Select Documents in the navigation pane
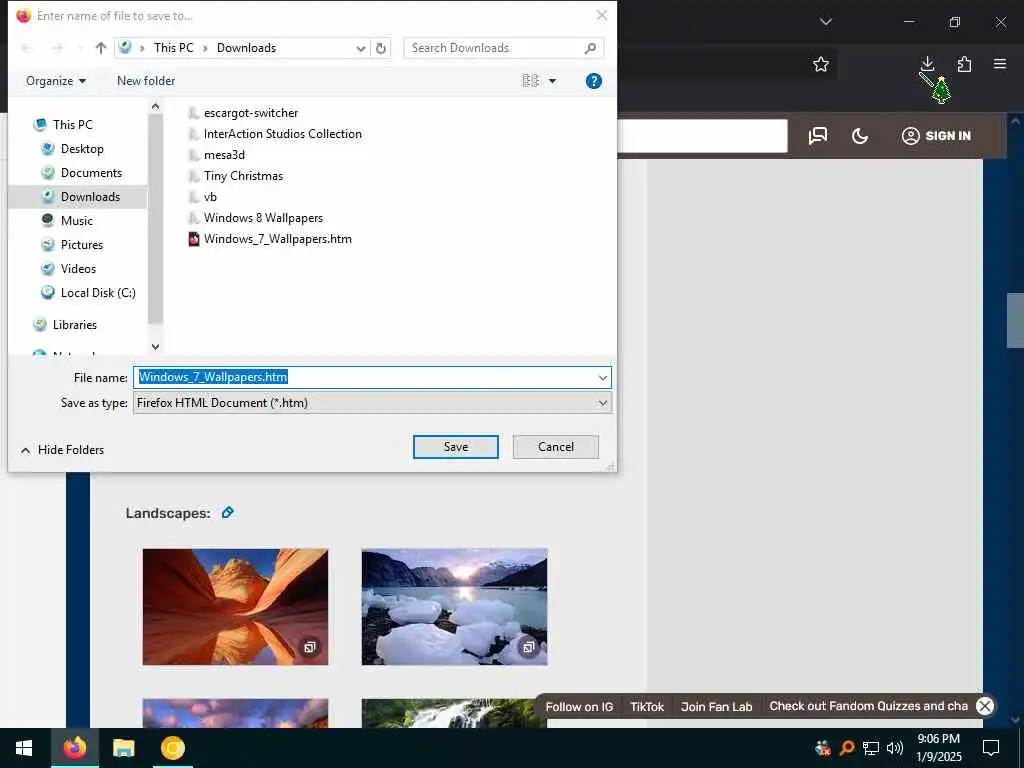The height and width of the screenshot is (768, 1024). (91, 173)
